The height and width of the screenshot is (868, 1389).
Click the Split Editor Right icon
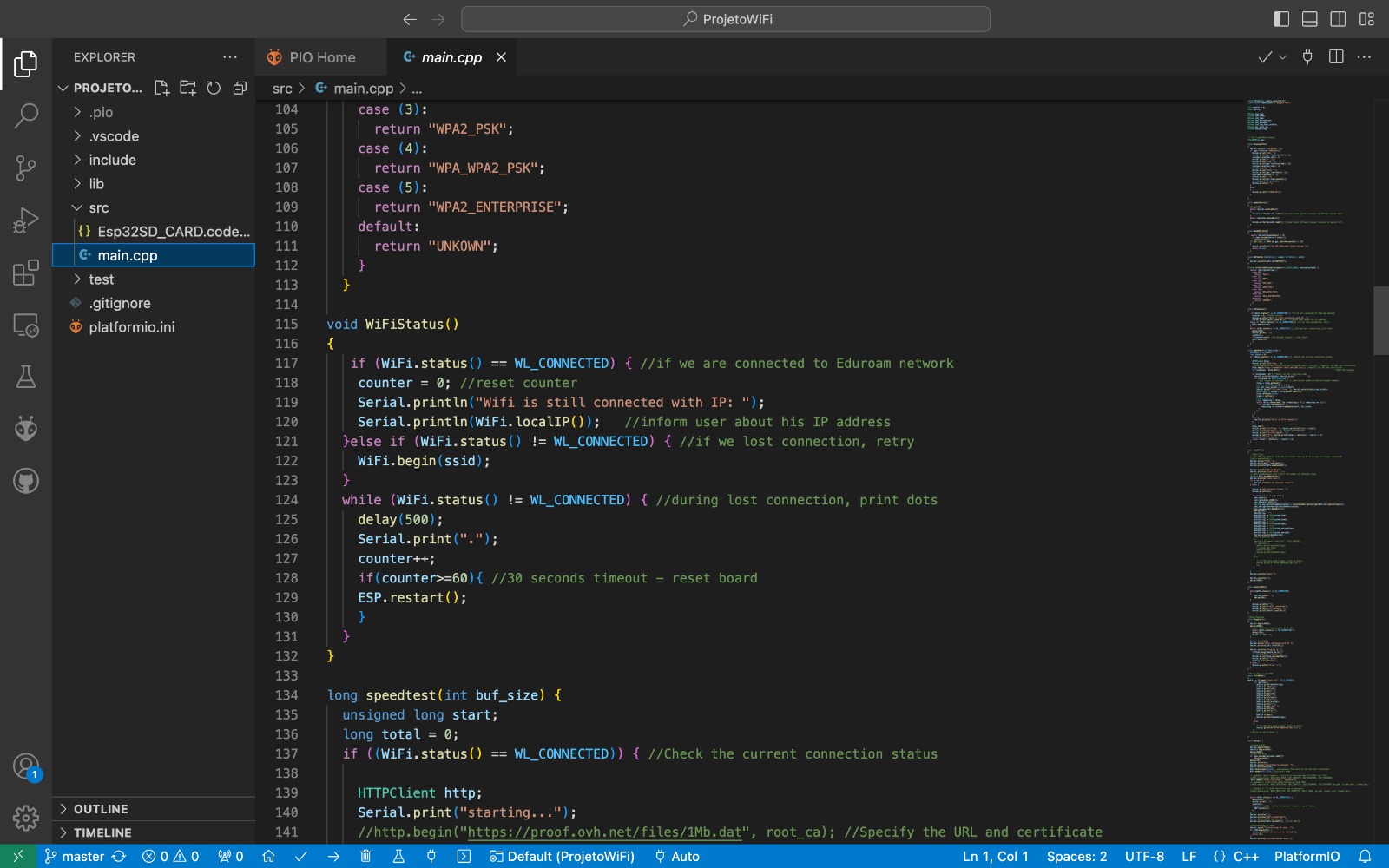1336,57
